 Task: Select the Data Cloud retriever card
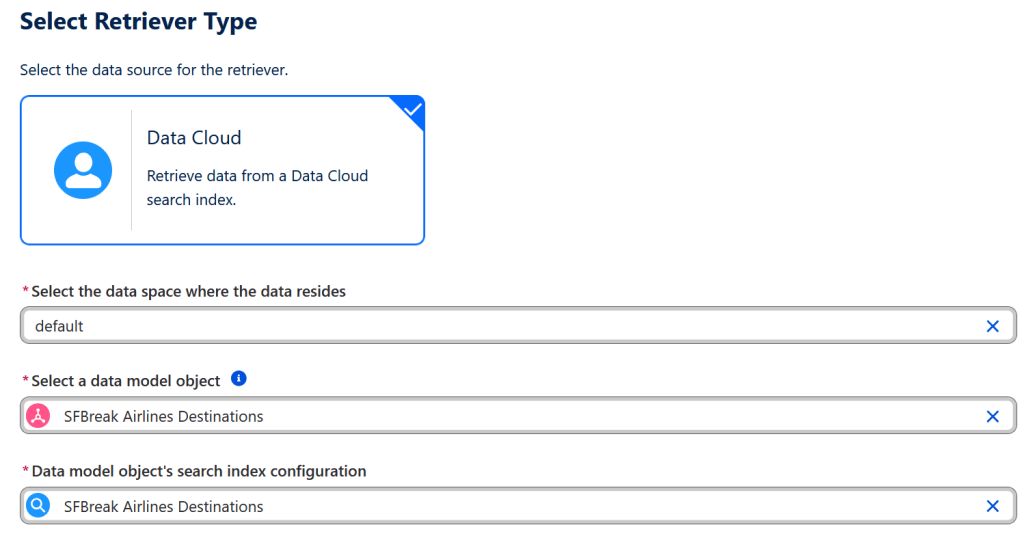point(222,170)
